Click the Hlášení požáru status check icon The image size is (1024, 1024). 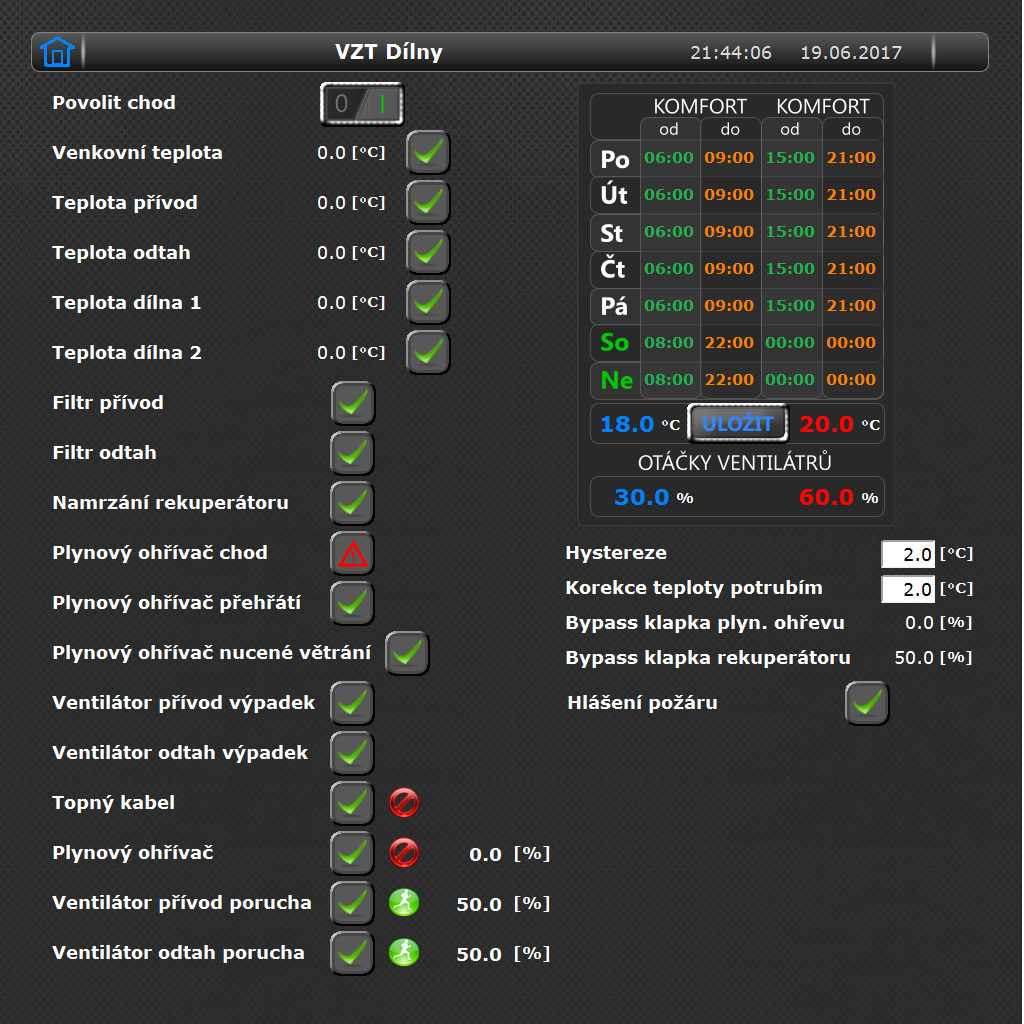[x=867, y=703]
